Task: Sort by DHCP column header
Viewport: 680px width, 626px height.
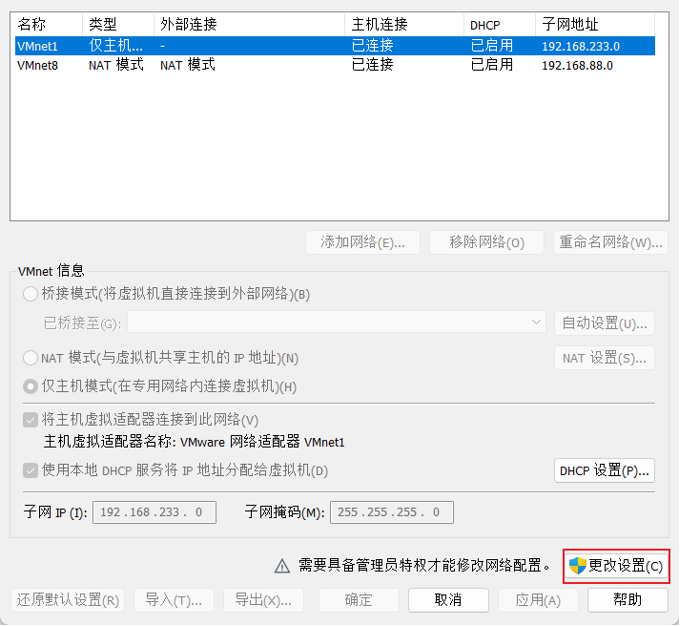Action: pyautogui.click(x=500, y=24)
